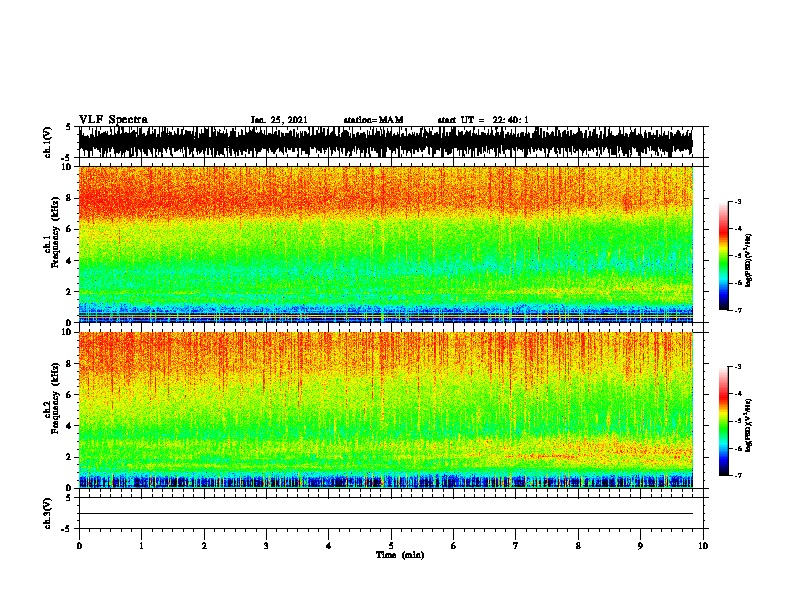Click the time axis tick label "10"
The height and width of the screenshot is (612, 792).
click(x=703, y=546)
